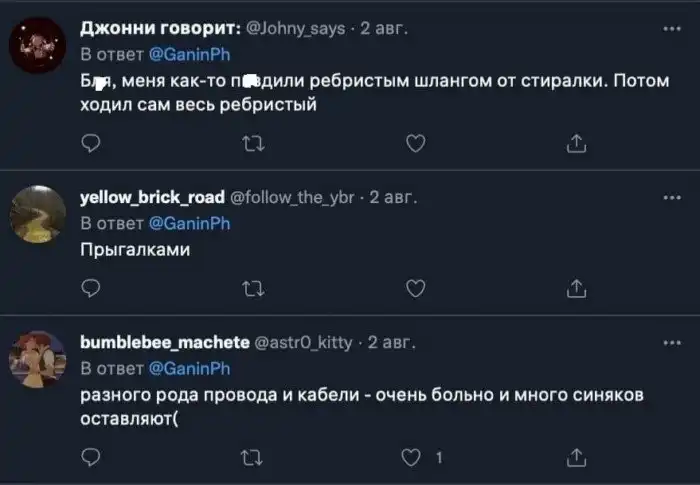Open Johny_says profile avatar
Screen dimensions: 700x485
pos(40,47)
